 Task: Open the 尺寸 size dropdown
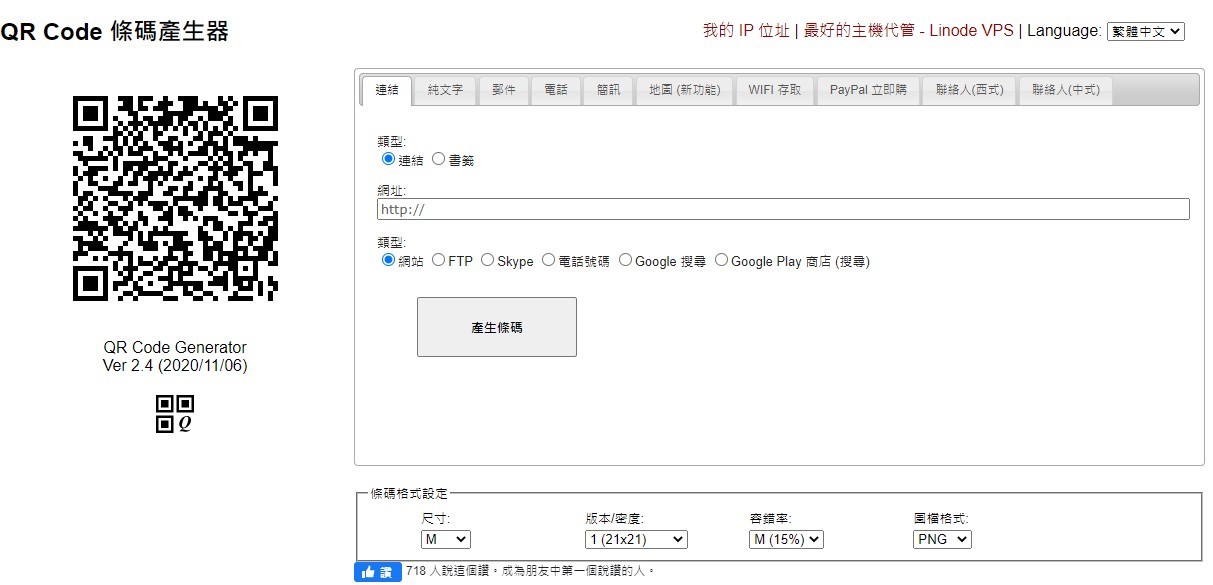[x=446, y=539]
